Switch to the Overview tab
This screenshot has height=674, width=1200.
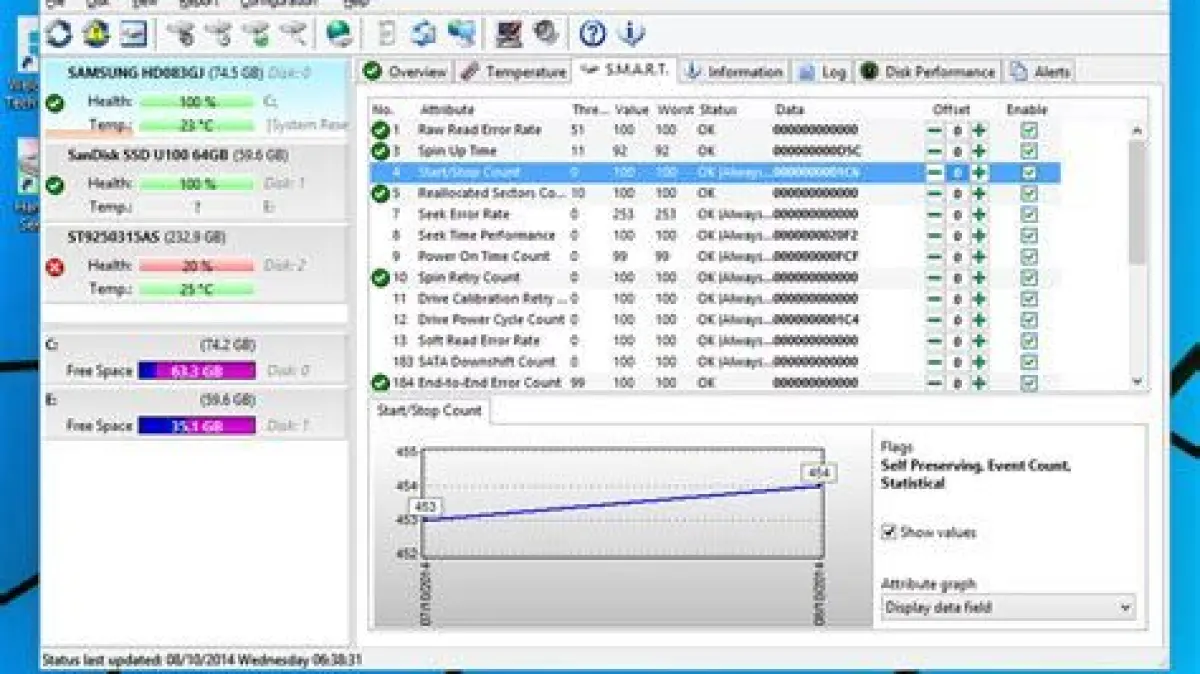[405, 72]
